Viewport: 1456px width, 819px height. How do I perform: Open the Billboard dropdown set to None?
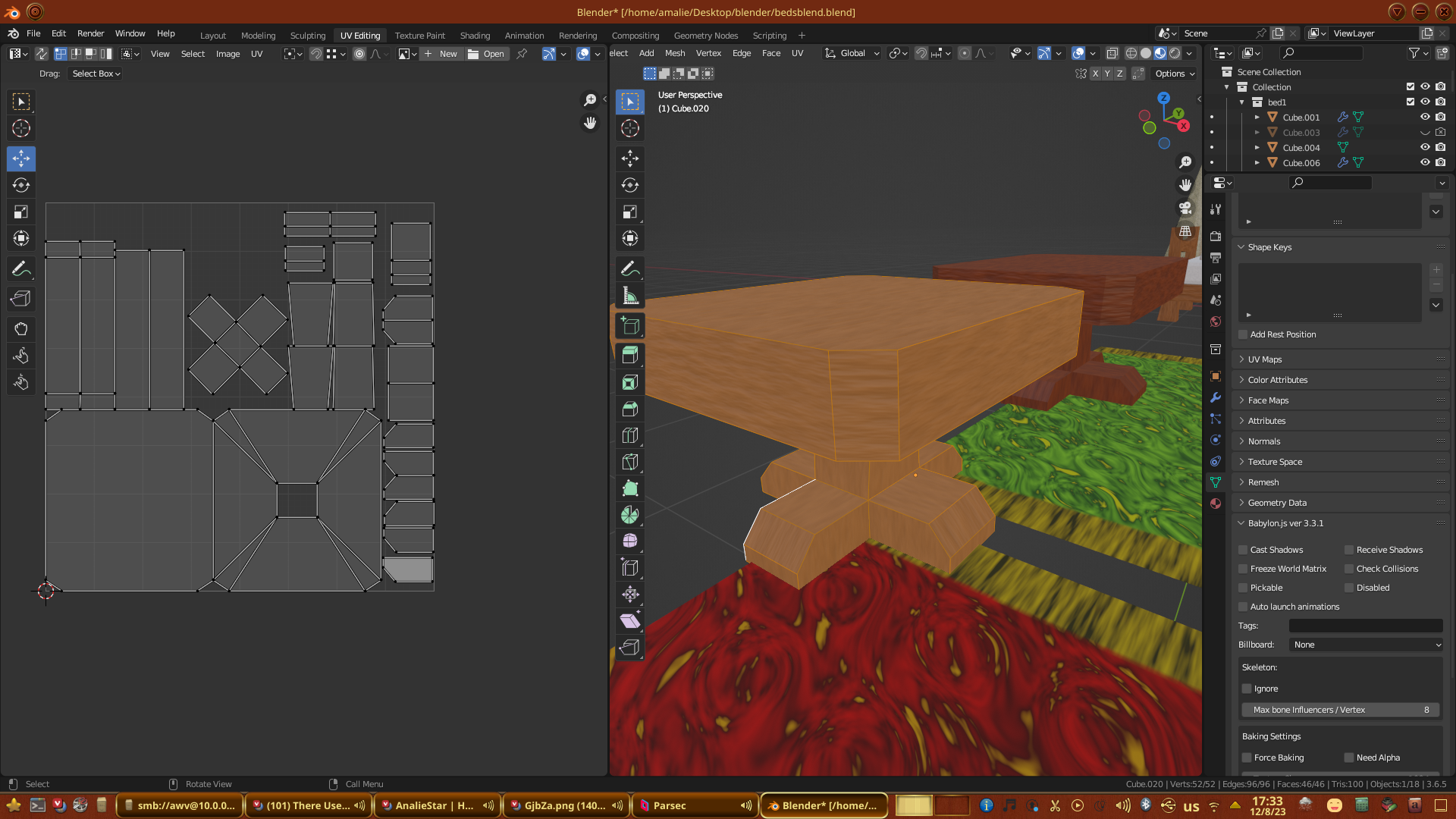[x=1365, y=645]
